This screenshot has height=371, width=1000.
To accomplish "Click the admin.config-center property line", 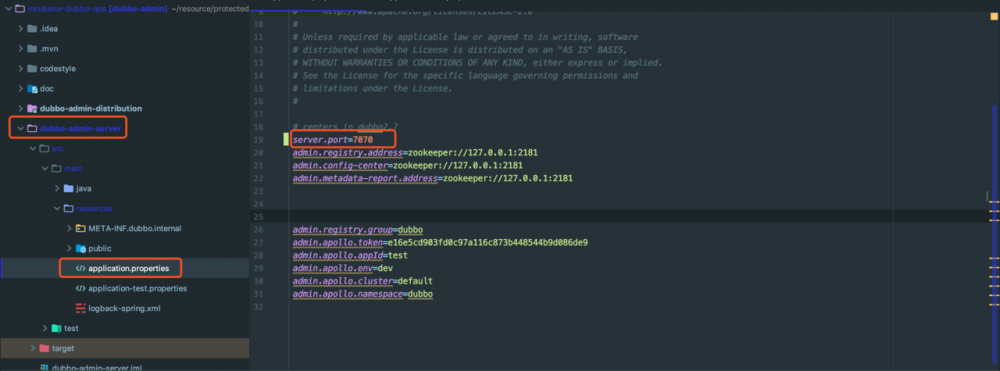I will [408, 166].
